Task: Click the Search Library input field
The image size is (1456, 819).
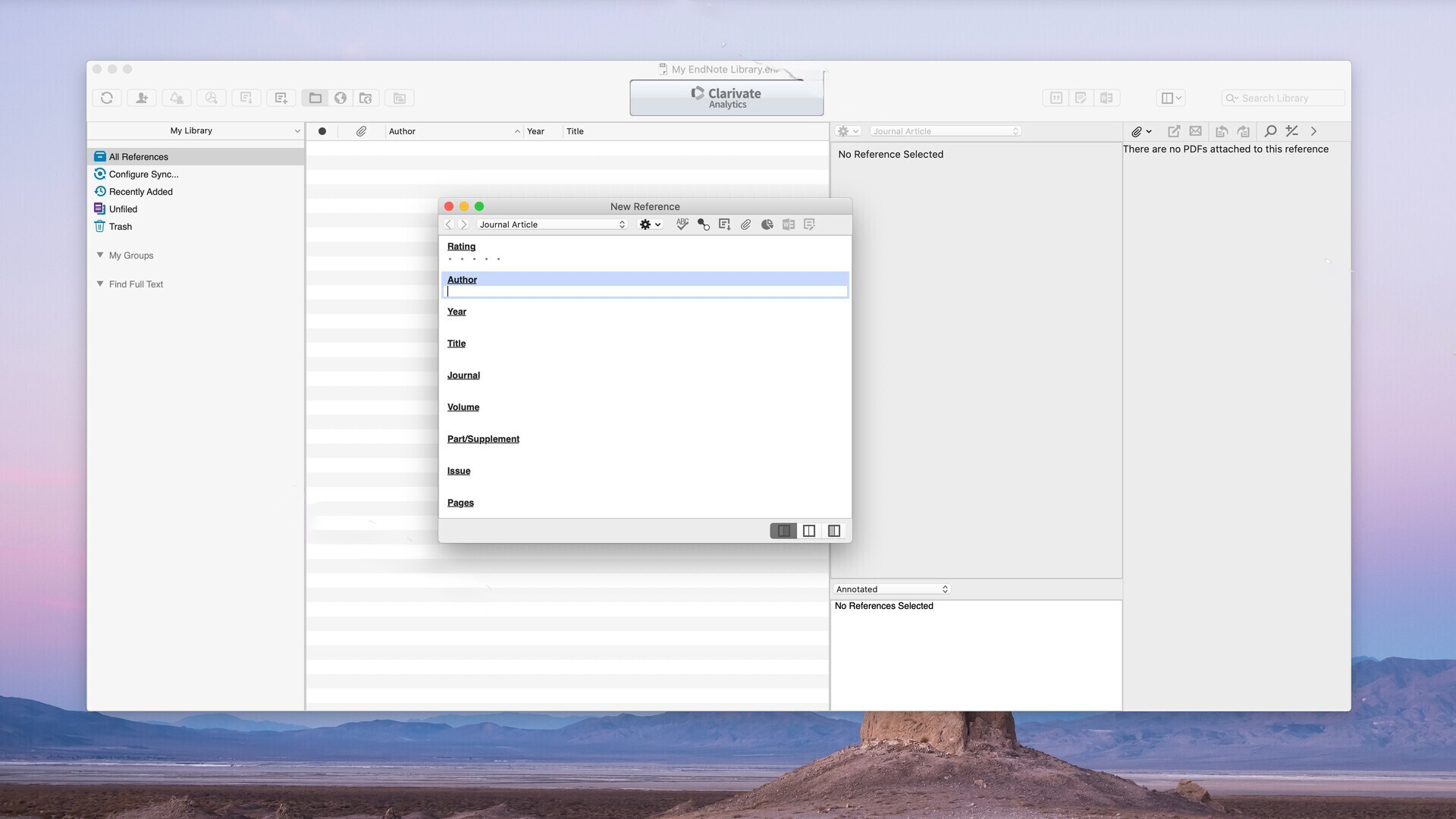Action: coord(1289,99)
